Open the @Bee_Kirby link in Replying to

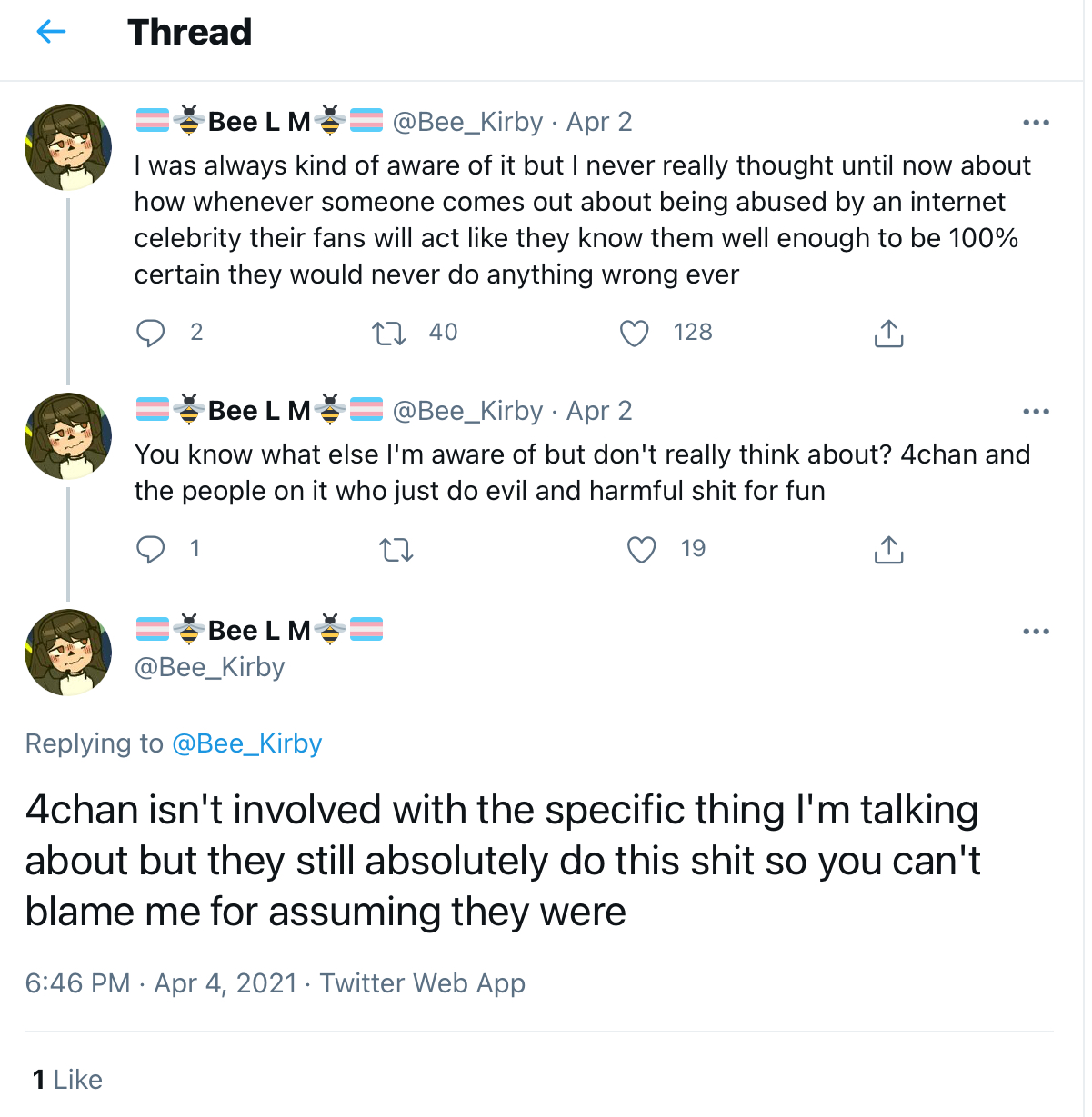point(246,743)
